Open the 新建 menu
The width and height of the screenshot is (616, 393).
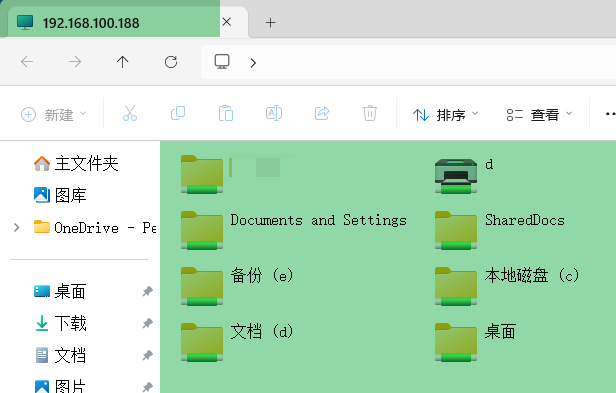tap(53, 115)
